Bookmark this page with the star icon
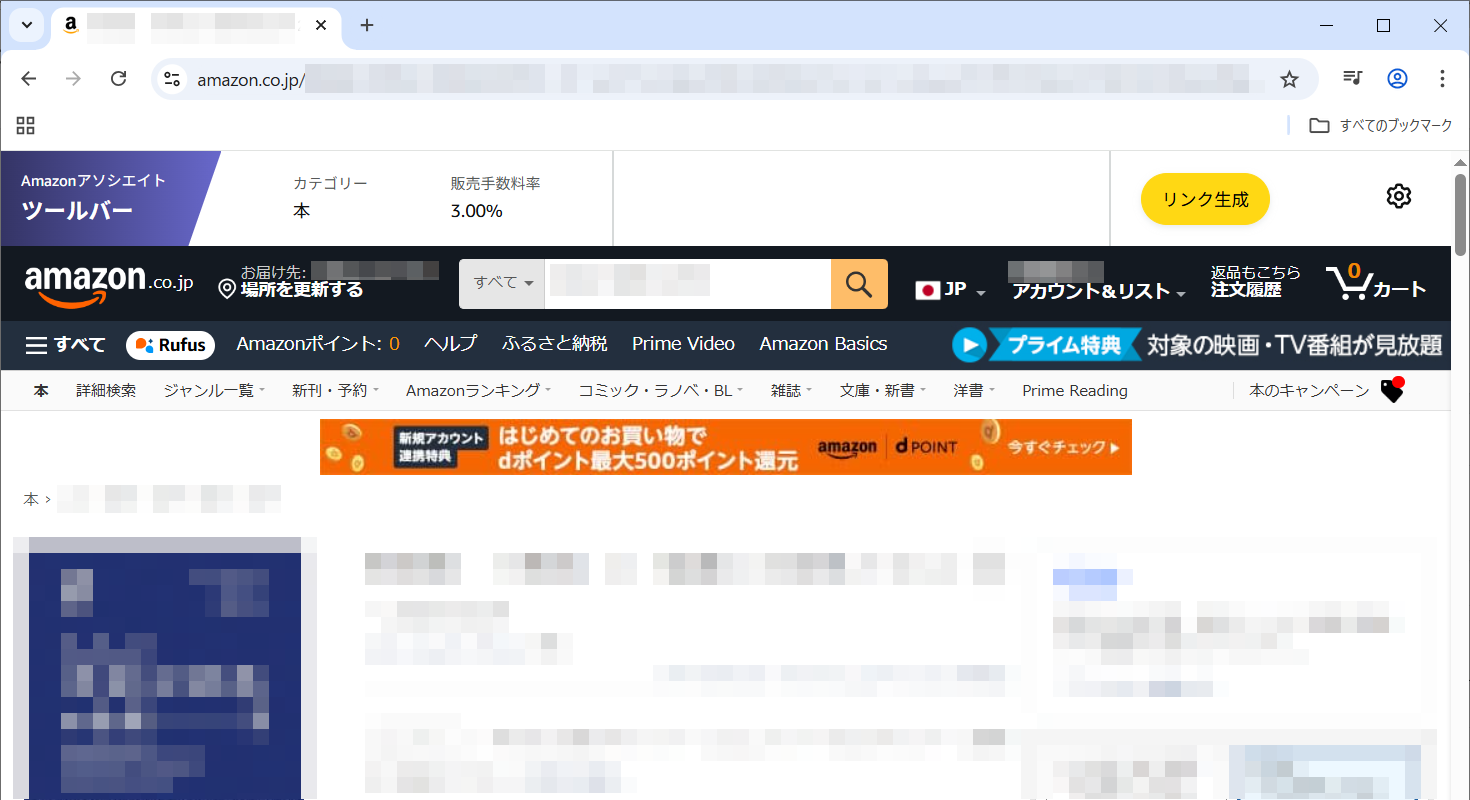 pos(1289,79)
